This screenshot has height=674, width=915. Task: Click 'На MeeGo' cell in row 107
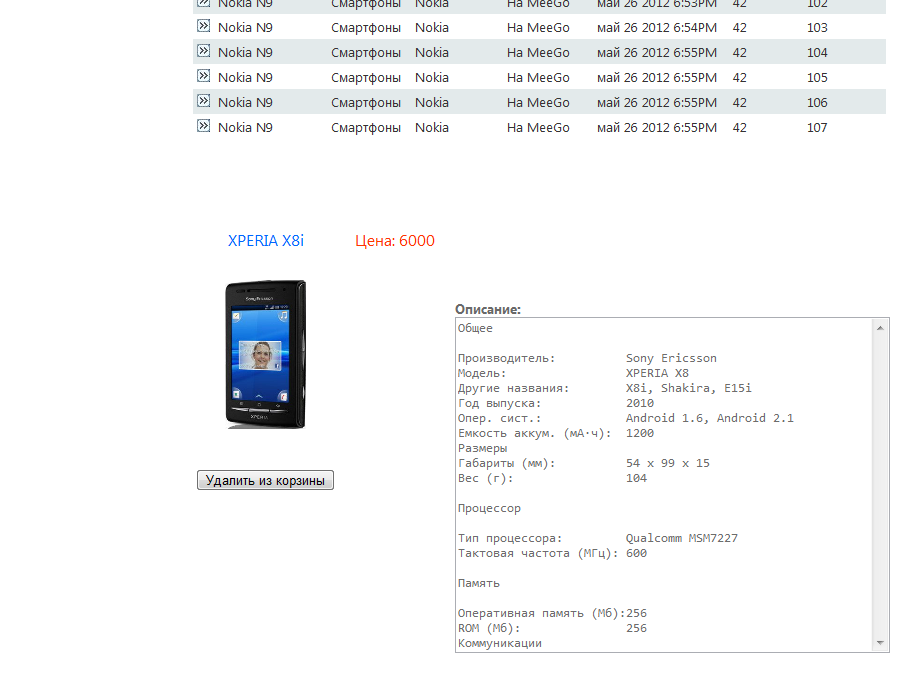coord(538,128)
